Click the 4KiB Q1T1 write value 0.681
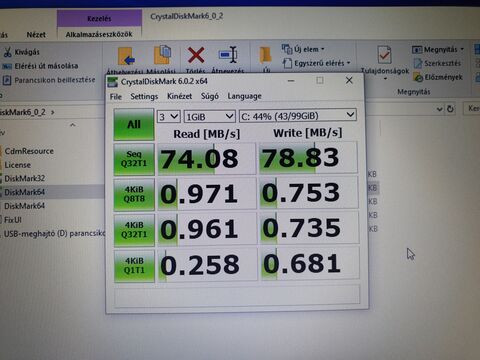Viewport: 480px width, 360px height. tap(310, 264)
